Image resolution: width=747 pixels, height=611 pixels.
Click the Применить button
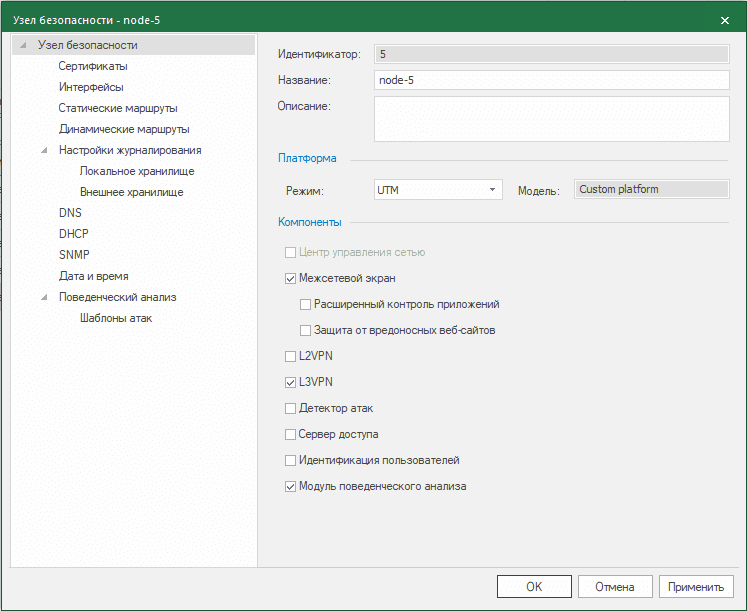696,587
